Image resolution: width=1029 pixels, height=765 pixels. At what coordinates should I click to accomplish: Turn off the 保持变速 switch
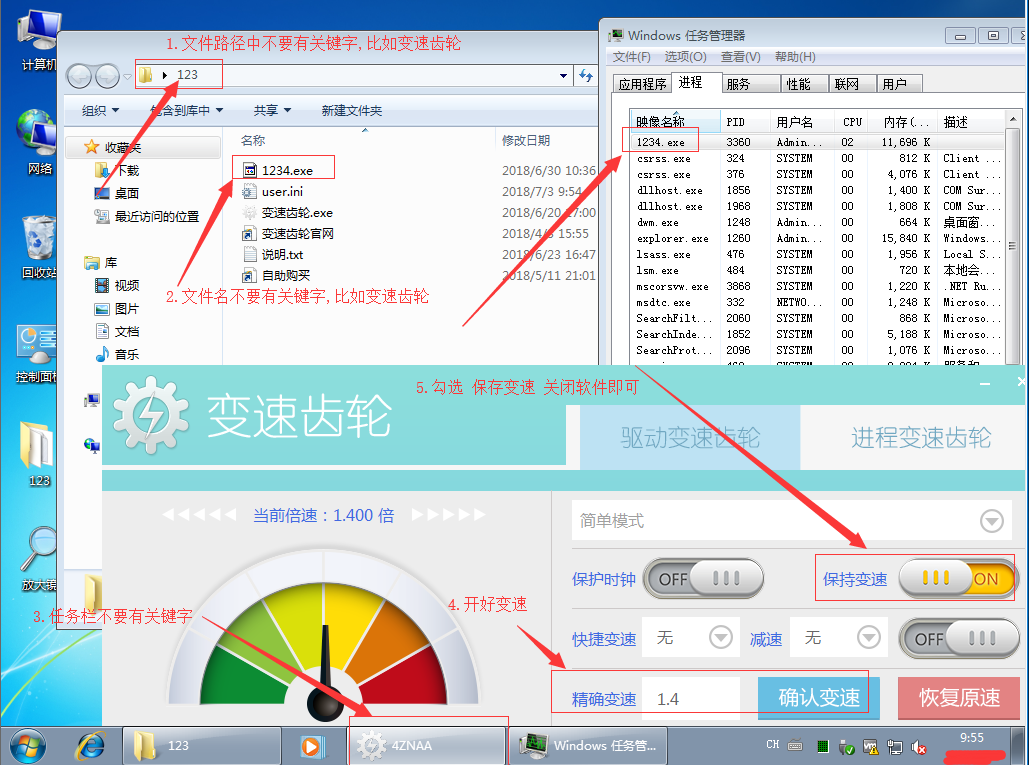tap(957, 578)
